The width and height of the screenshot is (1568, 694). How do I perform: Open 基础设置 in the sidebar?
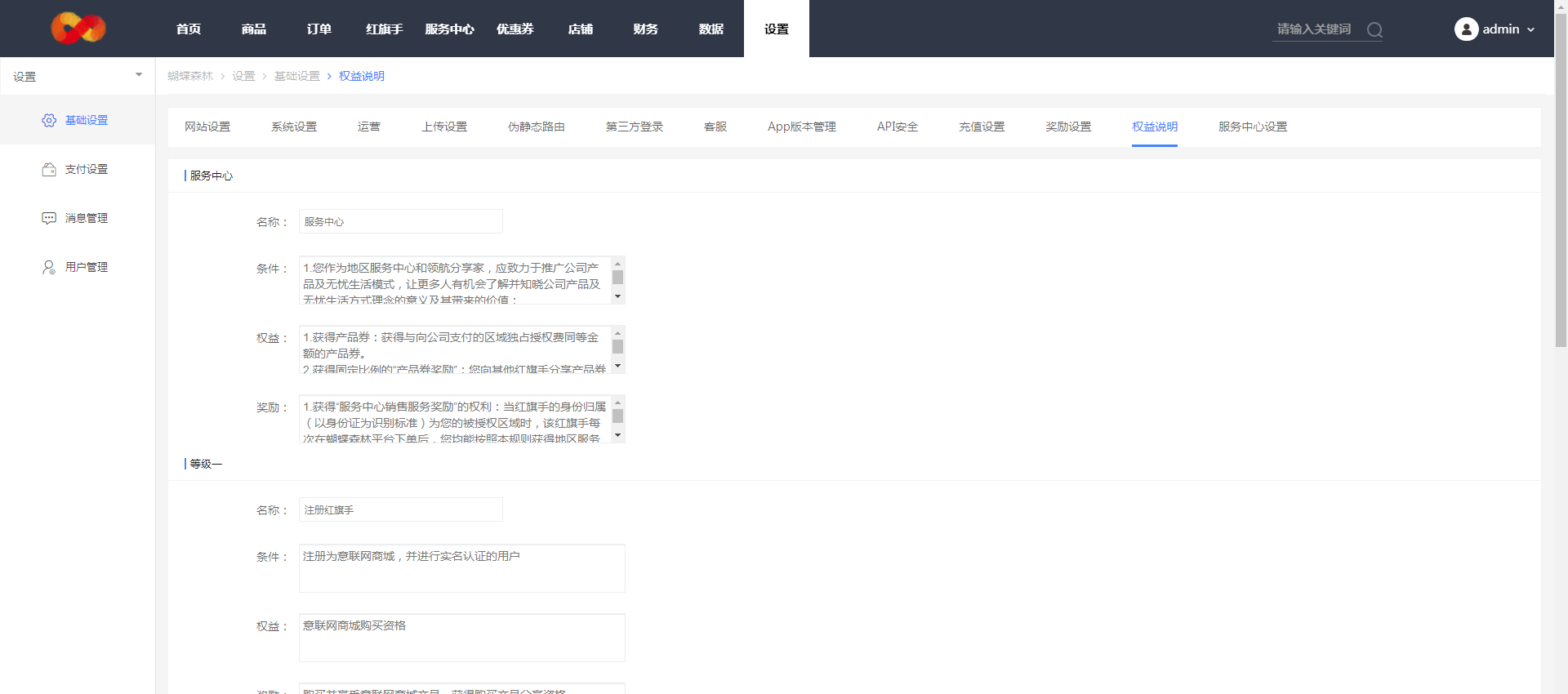(x=78, y=120)
